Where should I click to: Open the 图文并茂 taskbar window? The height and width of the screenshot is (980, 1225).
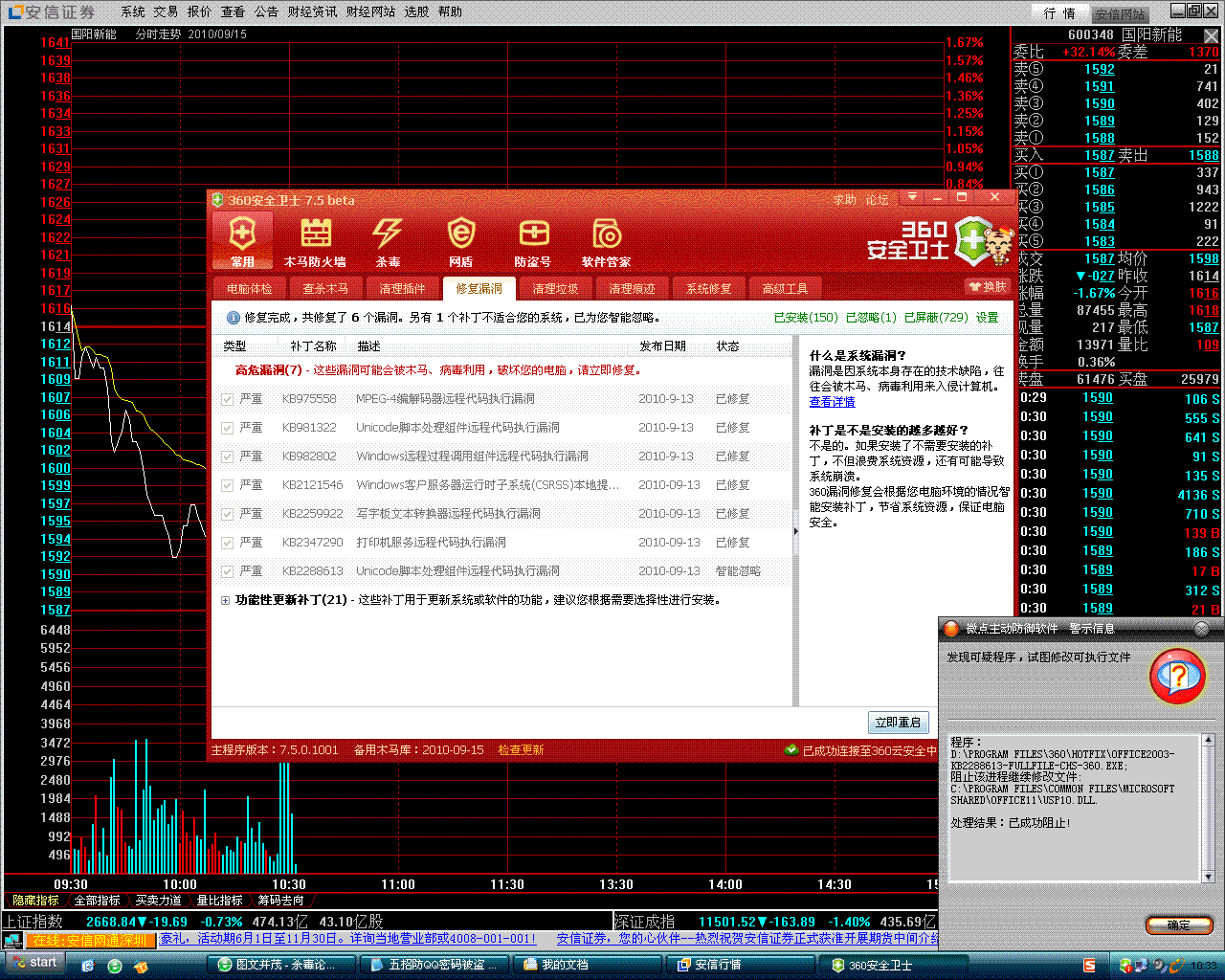284,965
